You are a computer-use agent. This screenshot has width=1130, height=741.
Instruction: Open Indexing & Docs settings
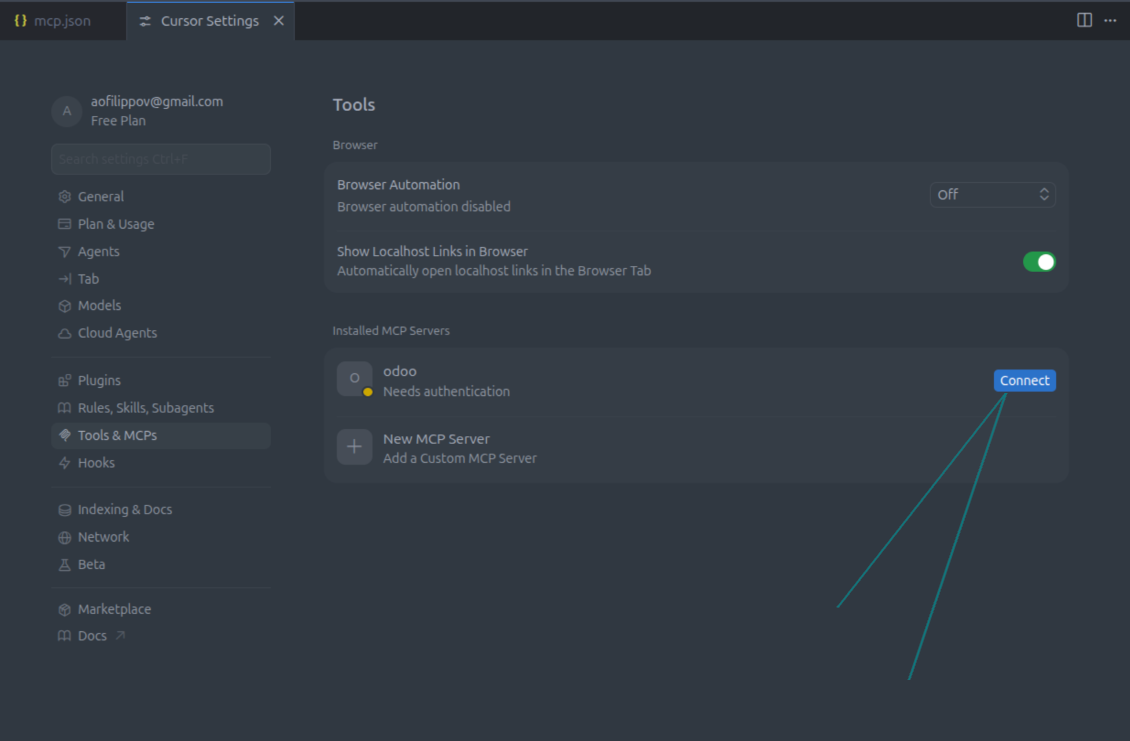[x=124, y=509]
